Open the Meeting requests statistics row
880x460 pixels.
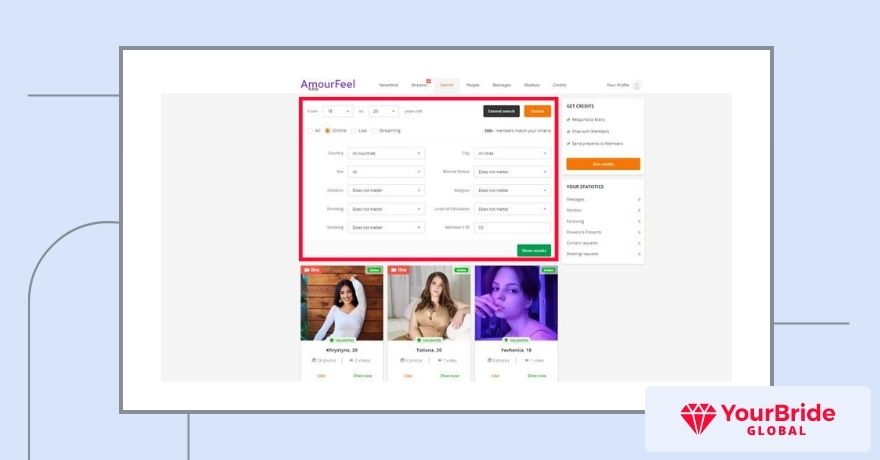(603, 254)
